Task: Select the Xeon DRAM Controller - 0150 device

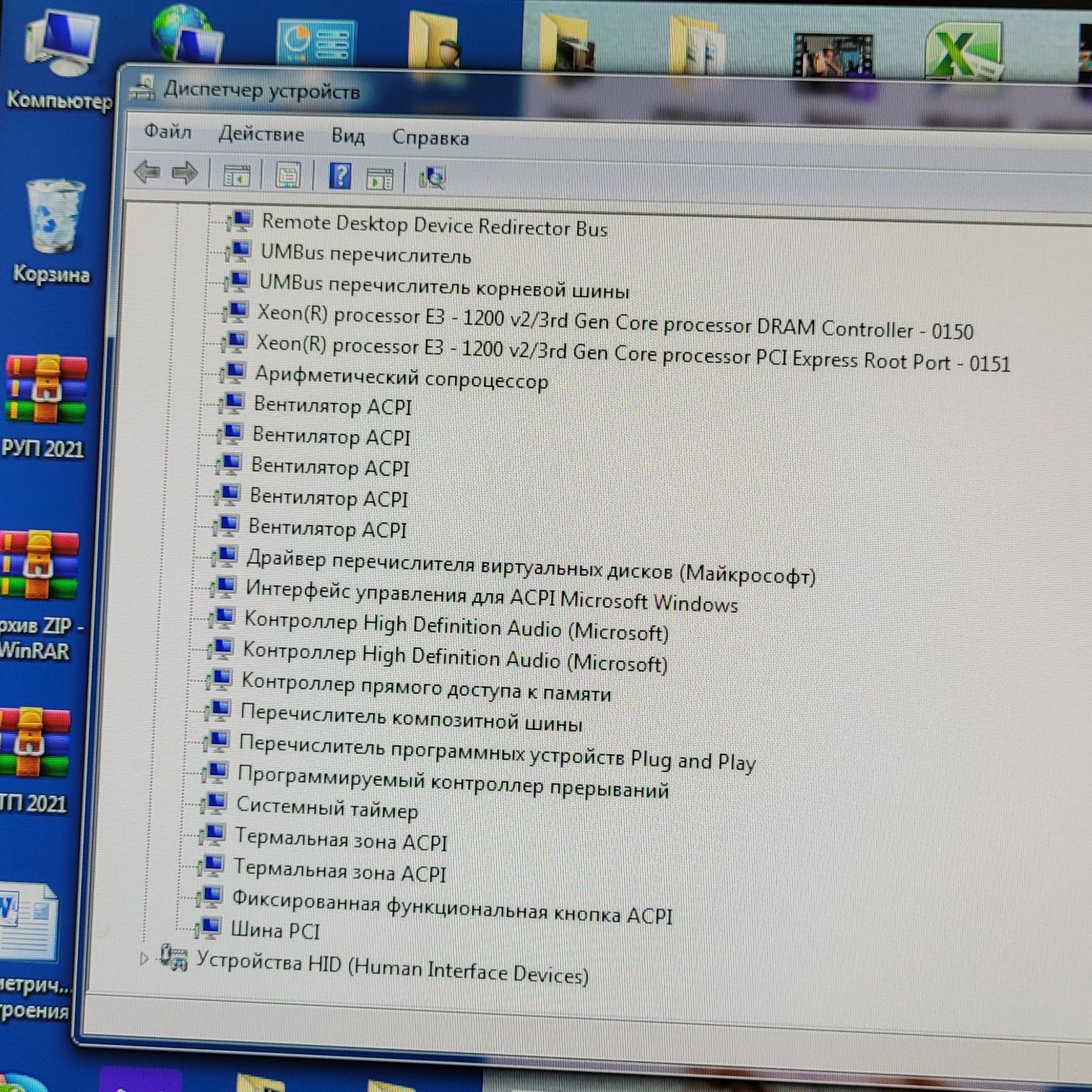Action: [x=615, y=322]
